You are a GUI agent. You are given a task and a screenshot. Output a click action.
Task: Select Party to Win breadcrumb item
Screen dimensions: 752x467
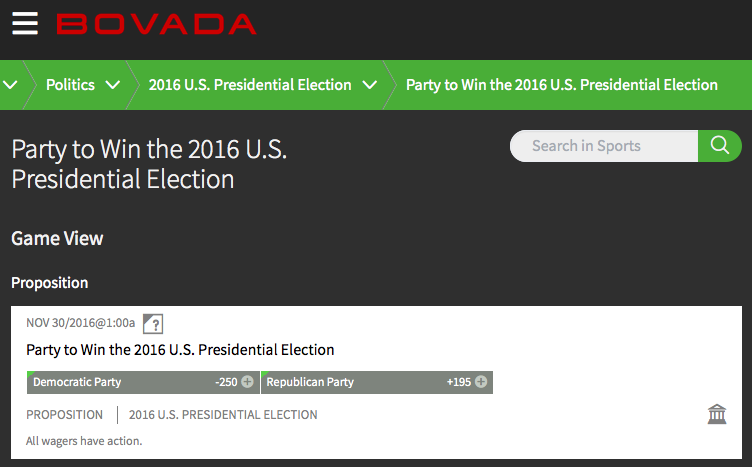coord(562,85)
